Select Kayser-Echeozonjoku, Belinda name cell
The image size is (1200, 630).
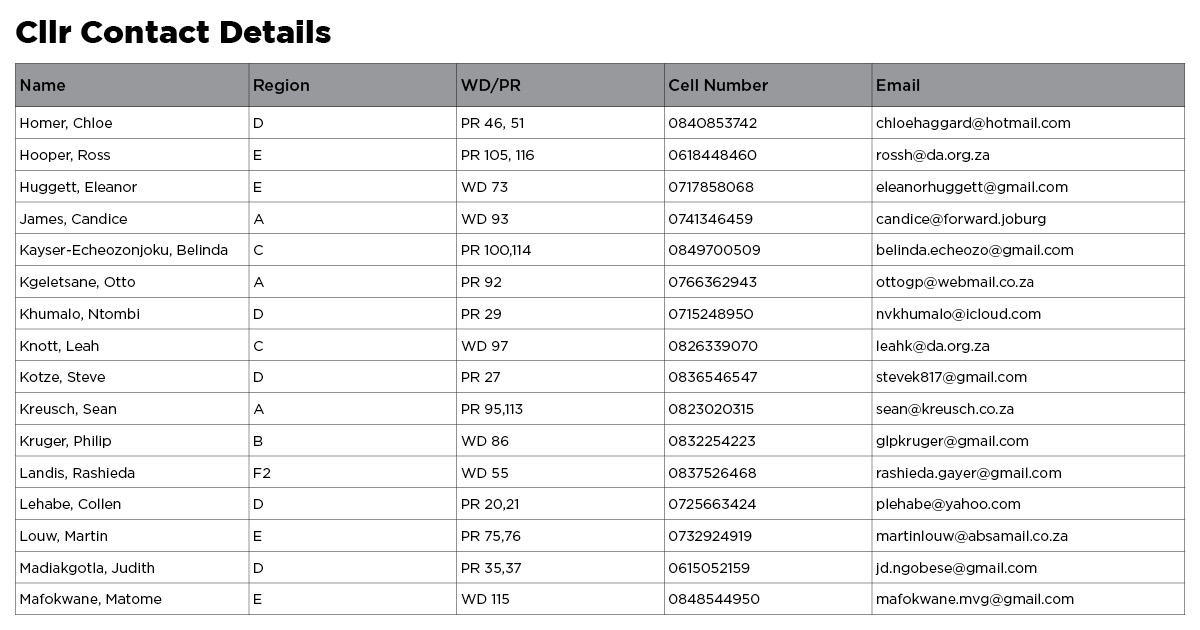(124, 250)
